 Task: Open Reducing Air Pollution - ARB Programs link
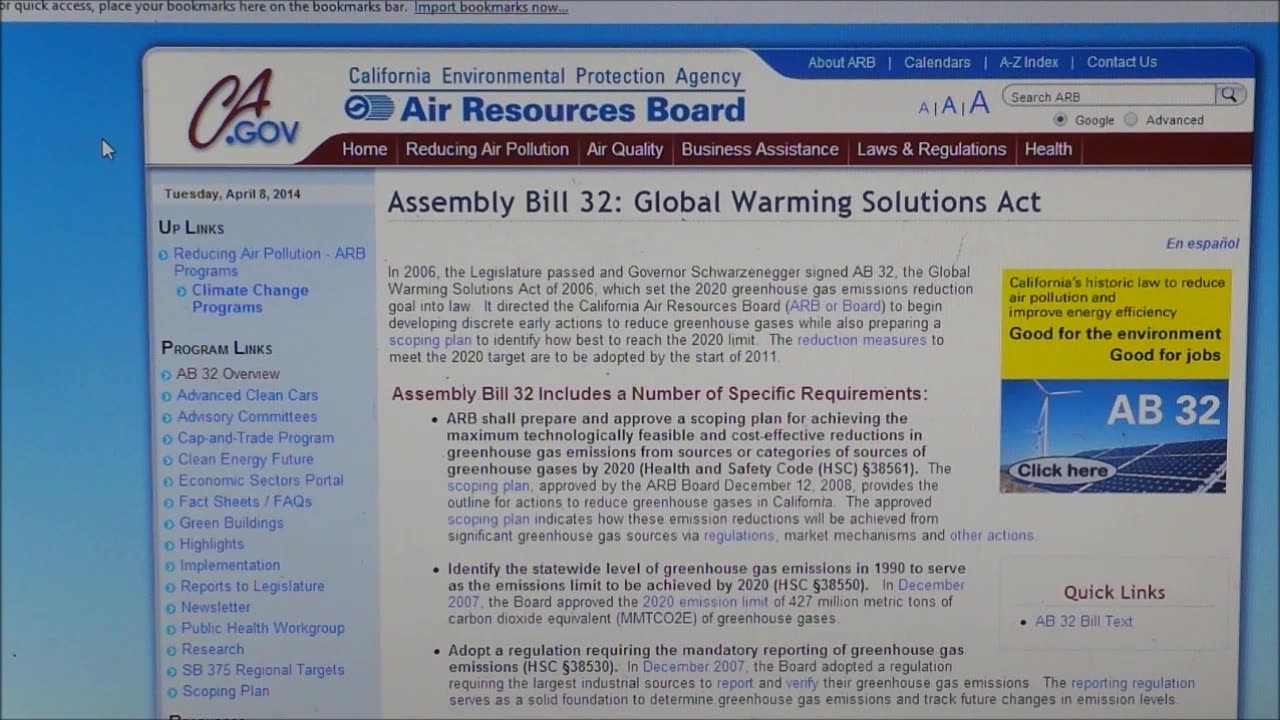point(270,262)
